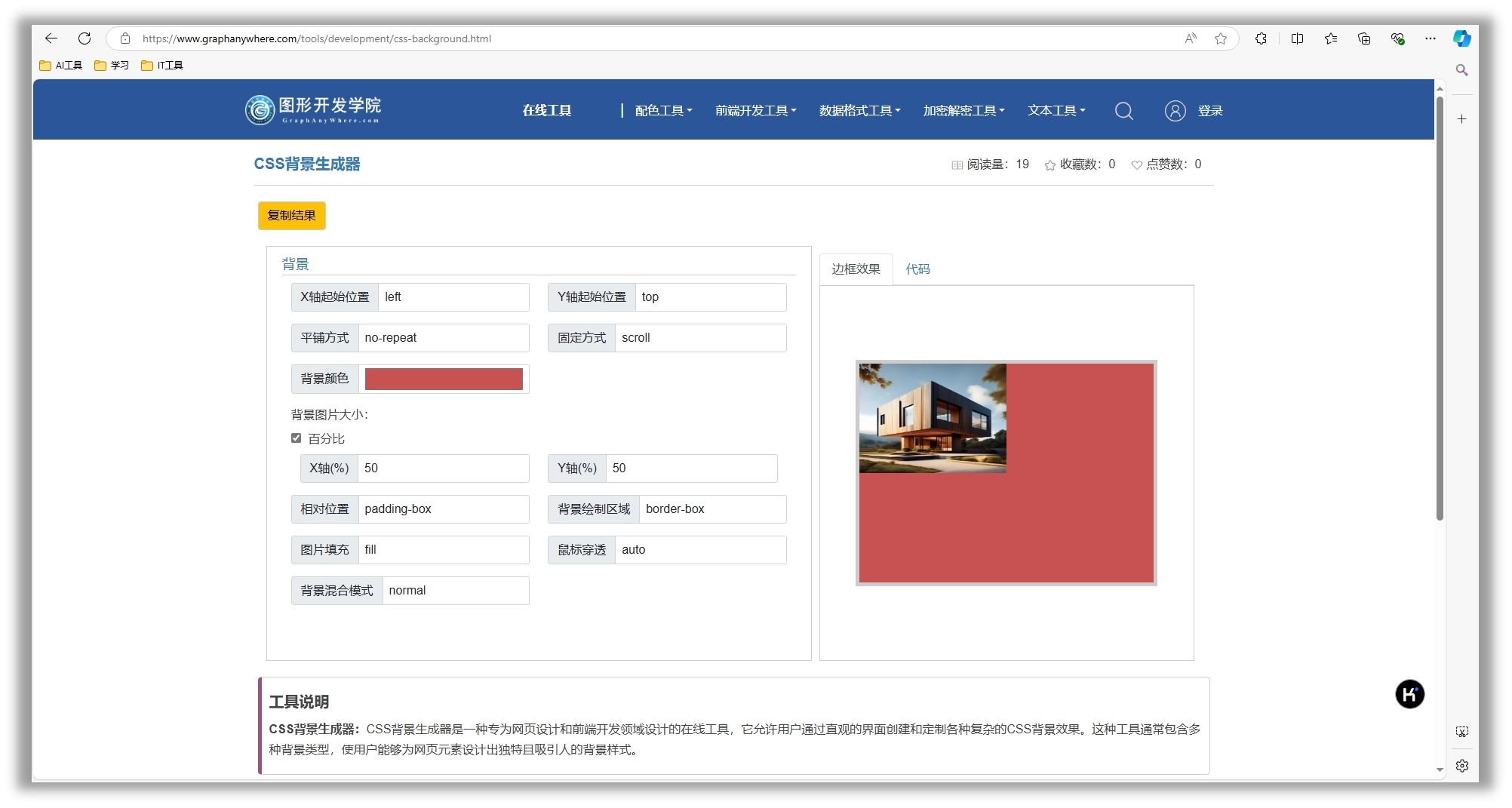1512x808 pixels.
Task: Click the 收藏数 star icon
Action: click(1049, 165)
